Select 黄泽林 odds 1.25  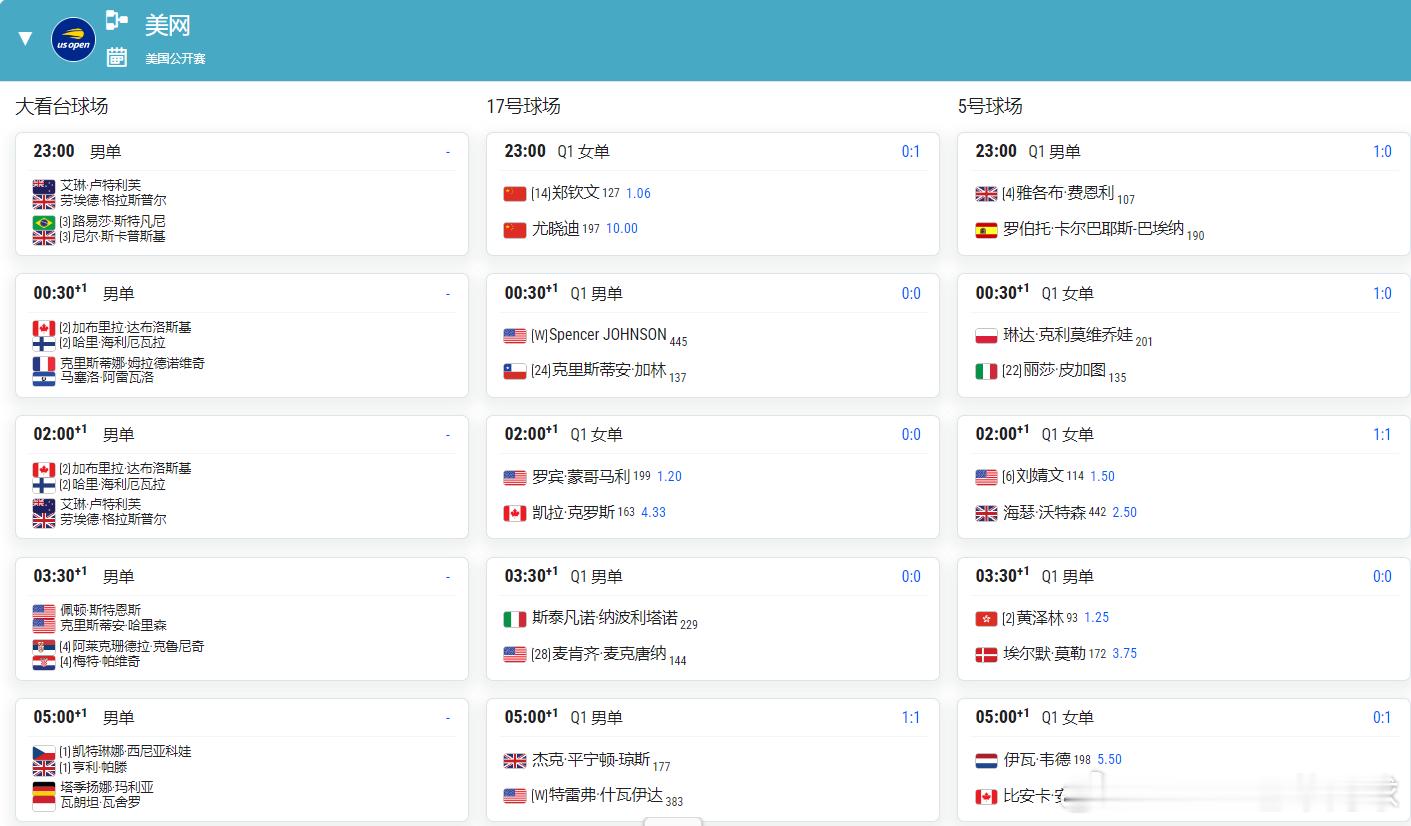click(1096, 618)
